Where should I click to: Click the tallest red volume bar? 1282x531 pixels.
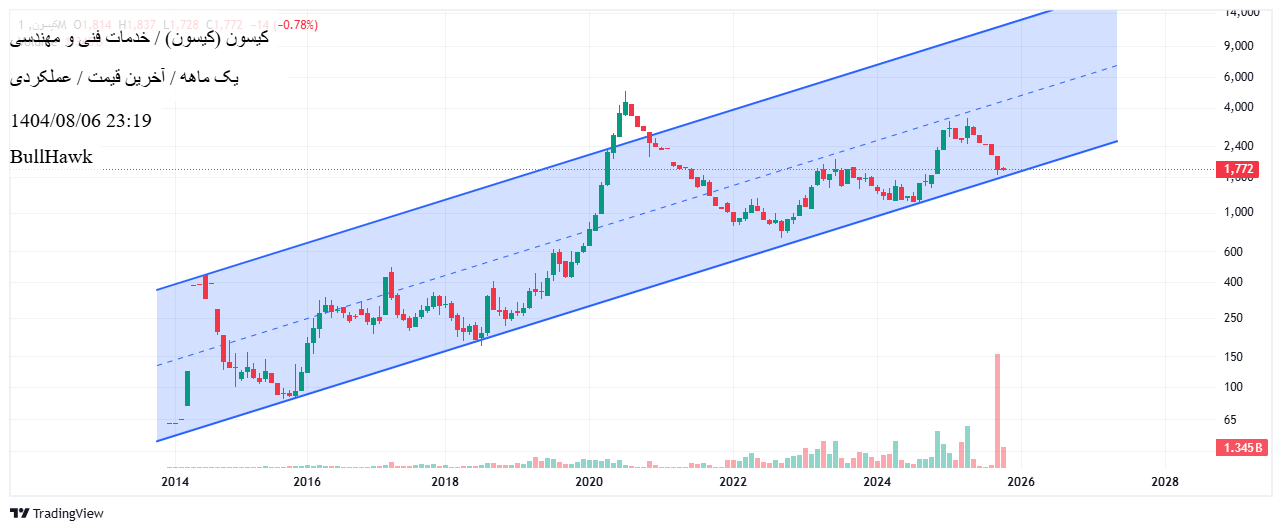point(997,410)
